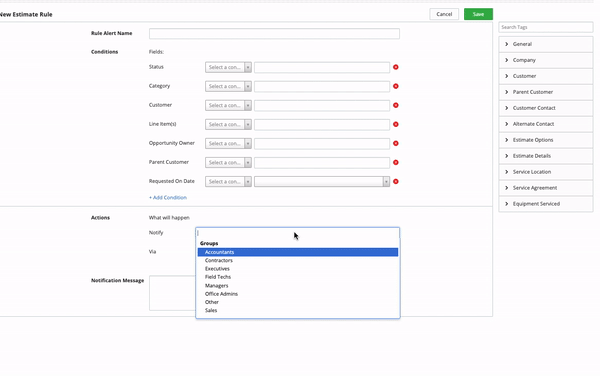The height and width of the screenshot is (376, 600).
Task: Focus the Opportunity Owner value input
Action: click(x=322, y=143)
